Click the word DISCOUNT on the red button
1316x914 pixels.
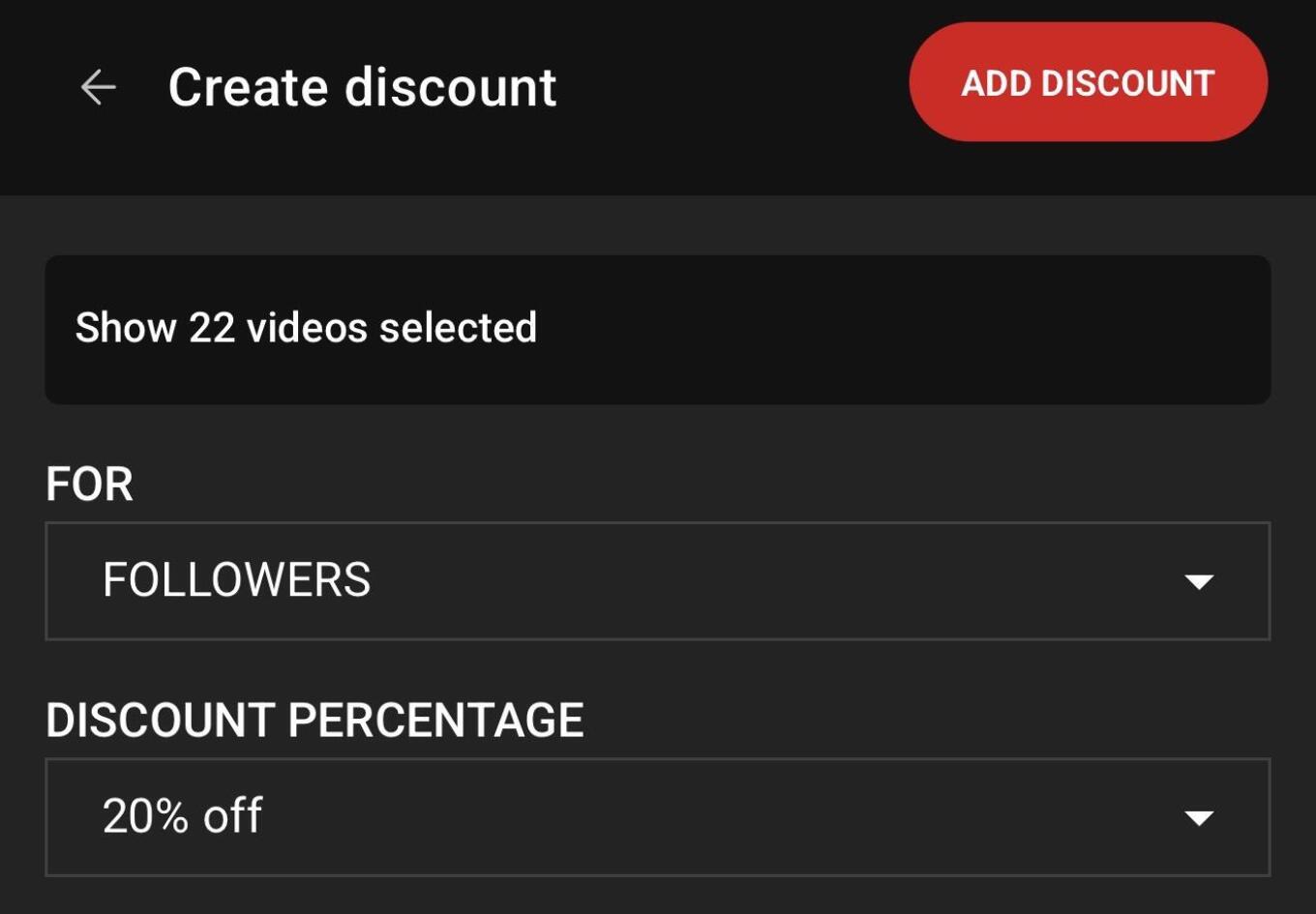pyautogui.click(x=1127, y=83)
